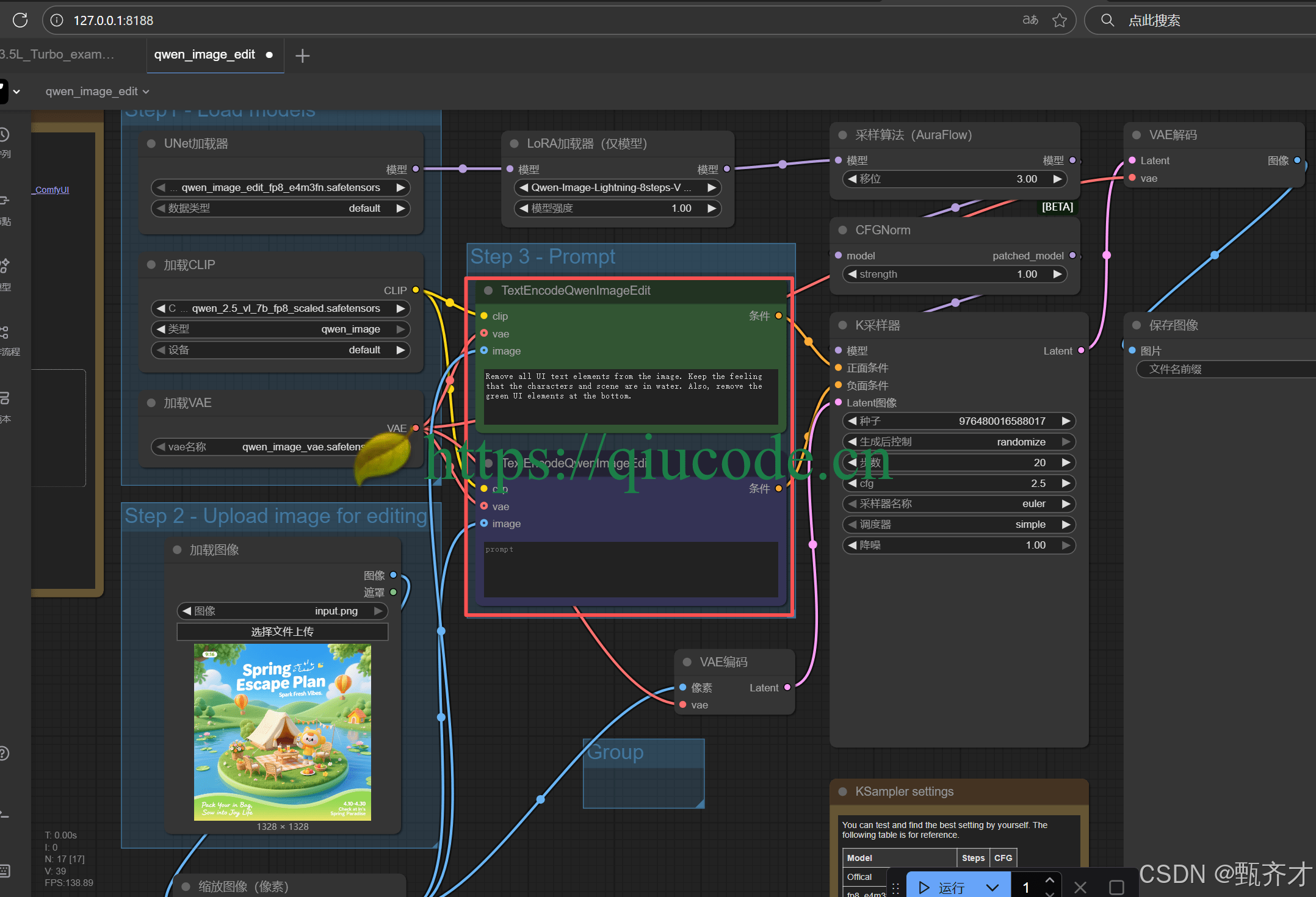Screen dimensions: 1316x897
Task: Click the positive prompt text box
Action: pyautogui.click(x=631, y=397)
